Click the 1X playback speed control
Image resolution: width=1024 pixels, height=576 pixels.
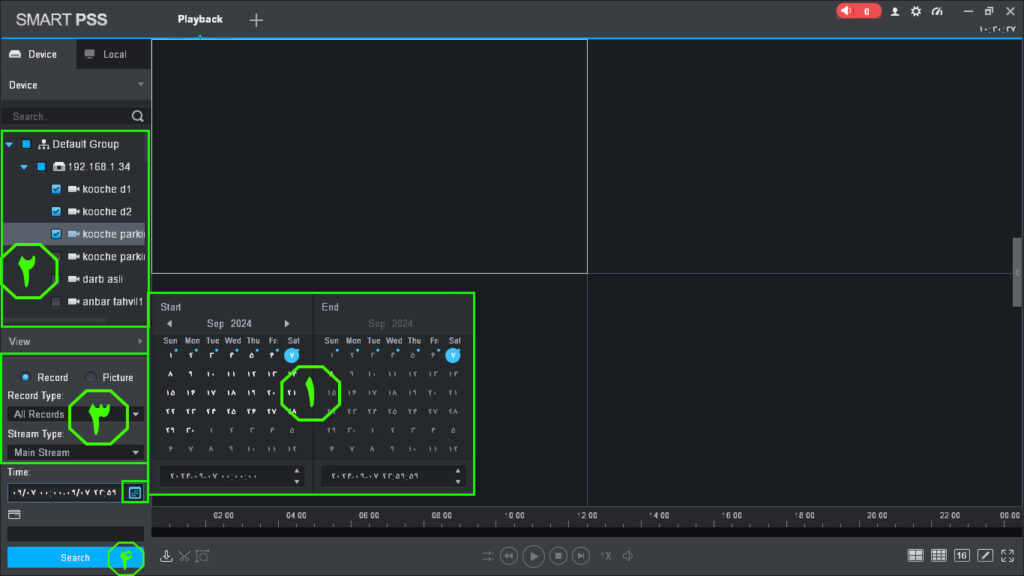[x=606, y=556]
